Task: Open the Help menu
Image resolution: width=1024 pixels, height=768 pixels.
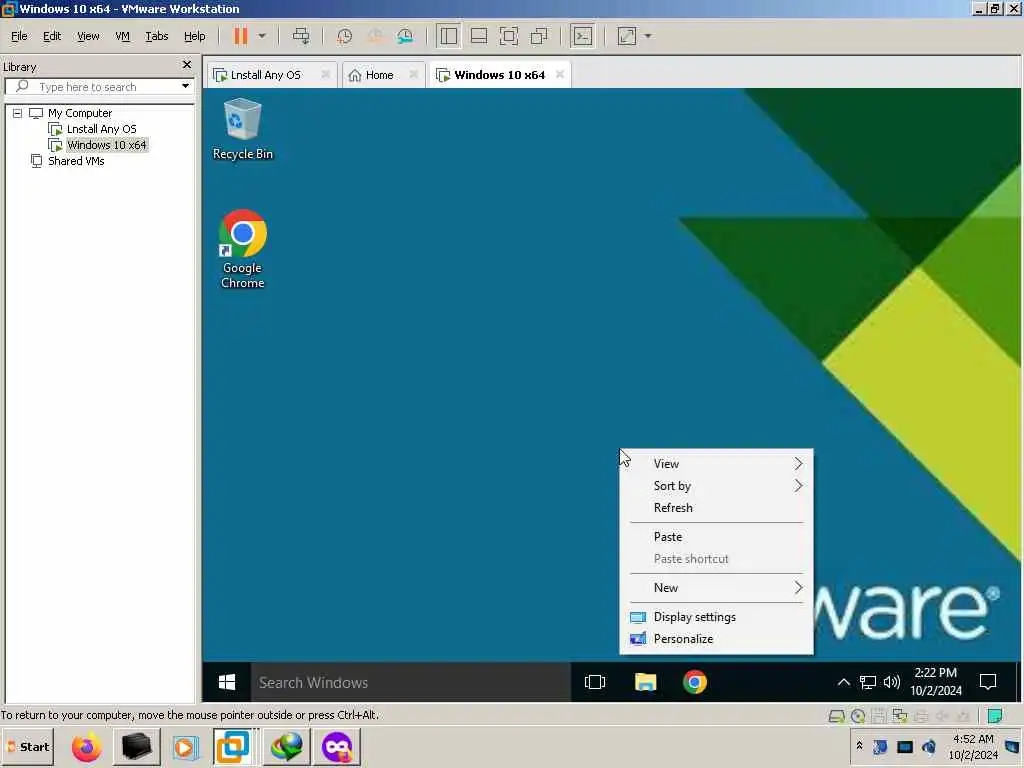Action: (195, 36)
